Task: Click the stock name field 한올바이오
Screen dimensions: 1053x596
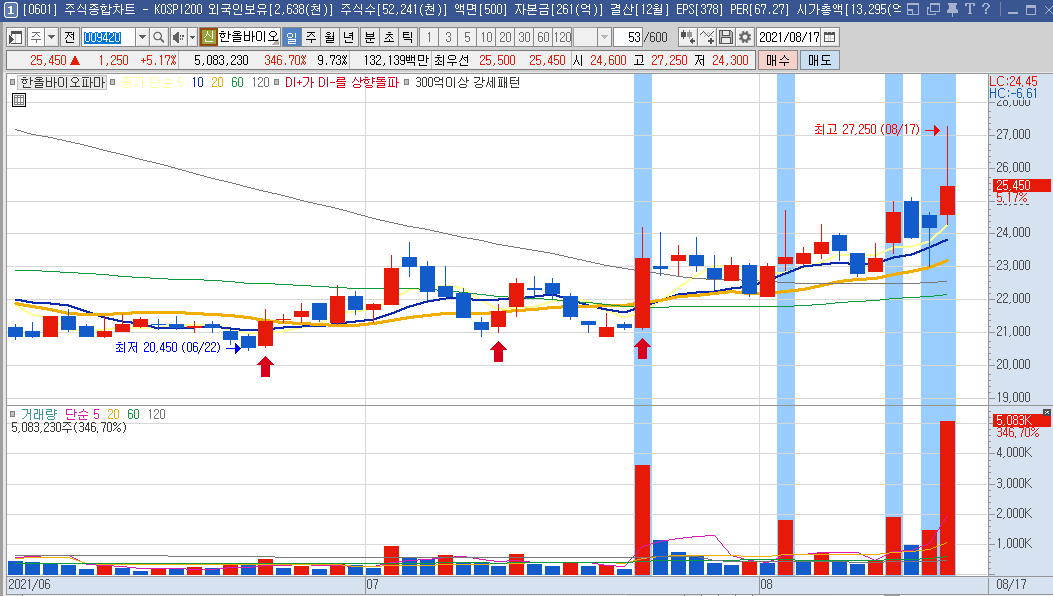Action: 248,37
